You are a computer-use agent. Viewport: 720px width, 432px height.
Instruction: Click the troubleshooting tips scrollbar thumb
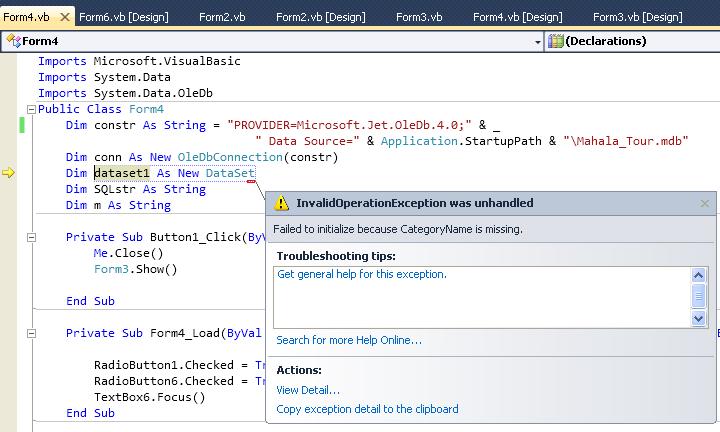[698, 297]
